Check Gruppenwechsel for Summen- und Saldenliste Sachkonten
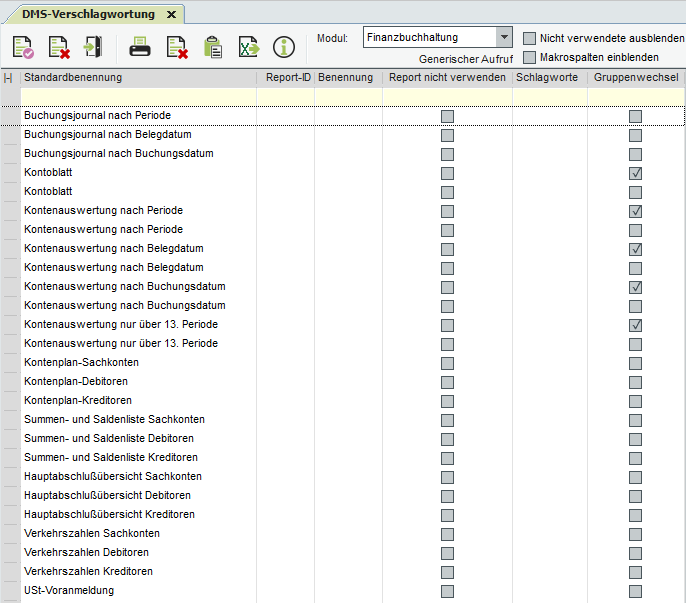The image size is (686, 603). tap(635, 421)
